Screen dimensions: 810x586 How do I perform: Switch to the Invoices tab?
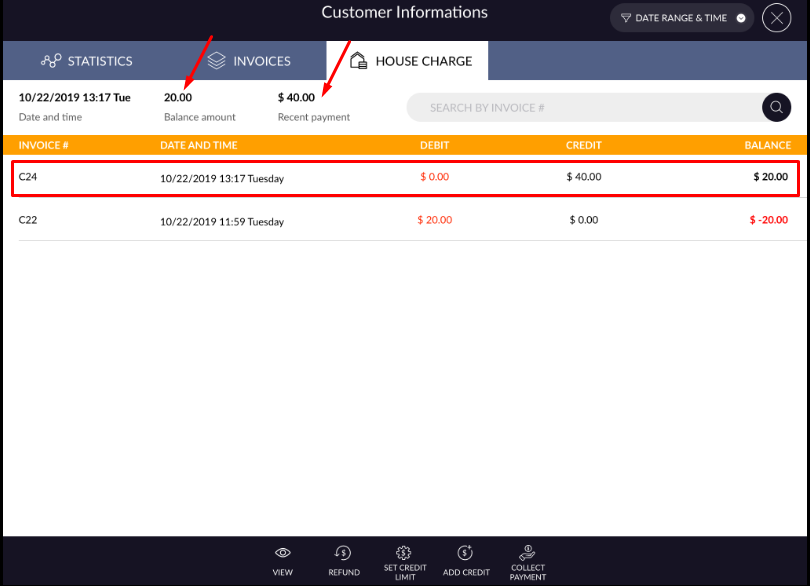tap(249, 61)
